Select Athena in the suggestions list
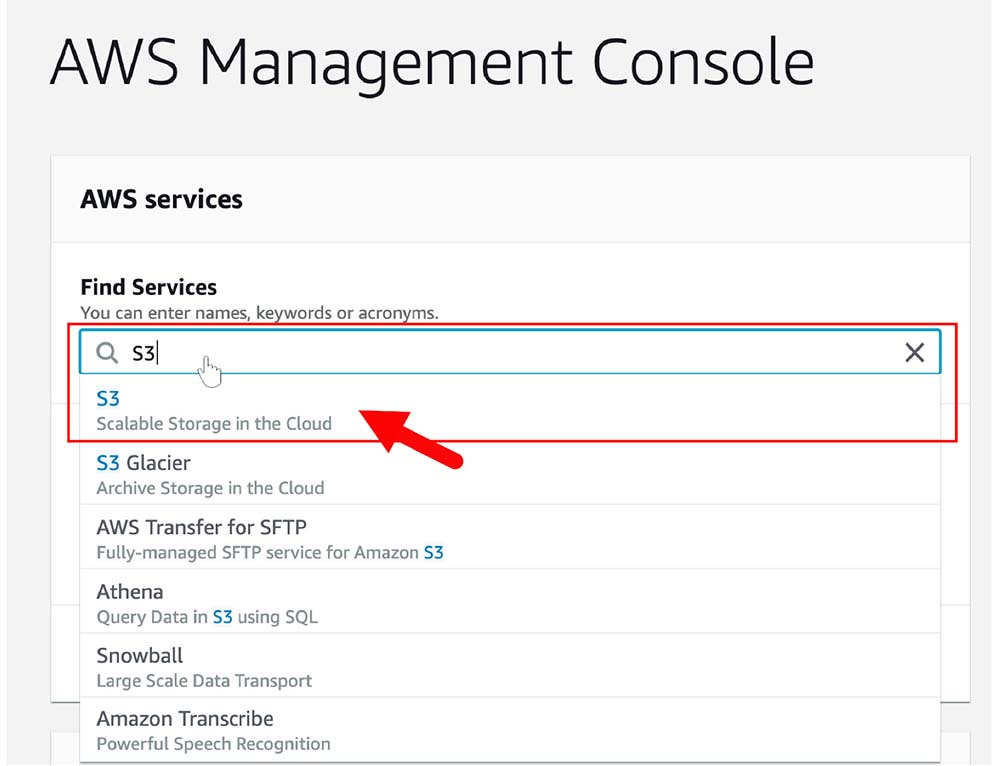The height and width of the screenshot is (766, 1000). point(130,592)
